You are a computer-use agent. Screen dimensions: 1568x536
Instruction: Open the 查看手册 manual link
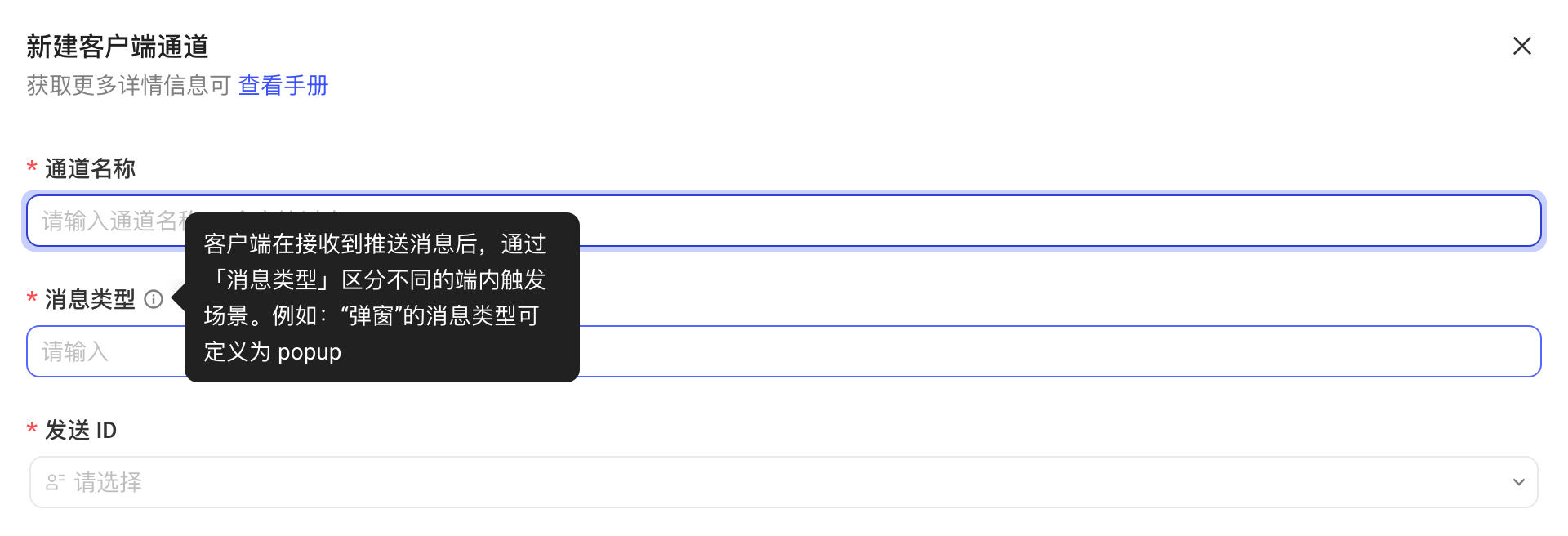283,85
